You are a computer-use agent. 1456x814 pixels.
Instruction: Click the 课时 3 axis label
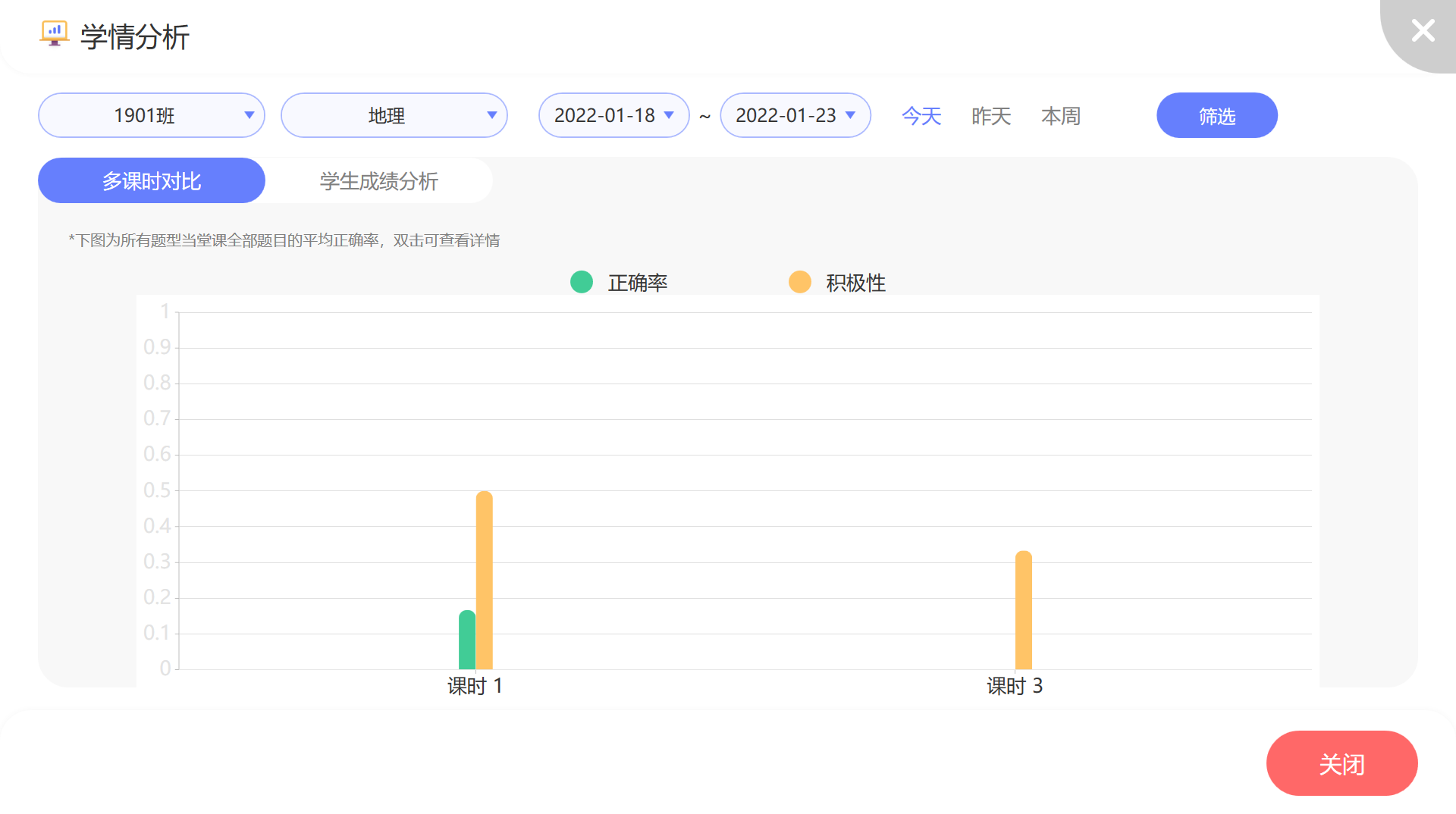point(1015,686)
